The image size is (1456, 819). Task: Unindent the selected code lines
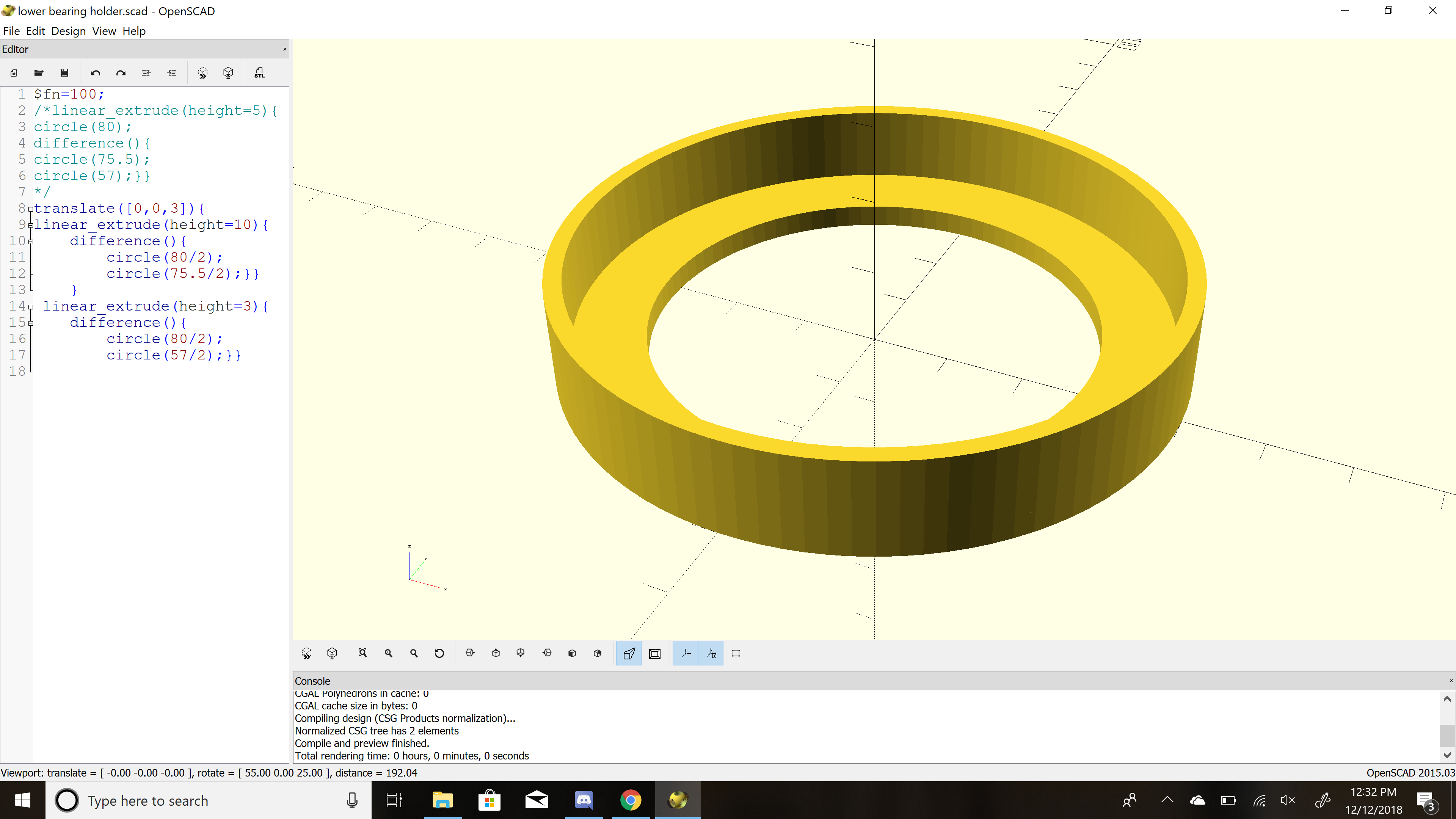pos(146,73)
